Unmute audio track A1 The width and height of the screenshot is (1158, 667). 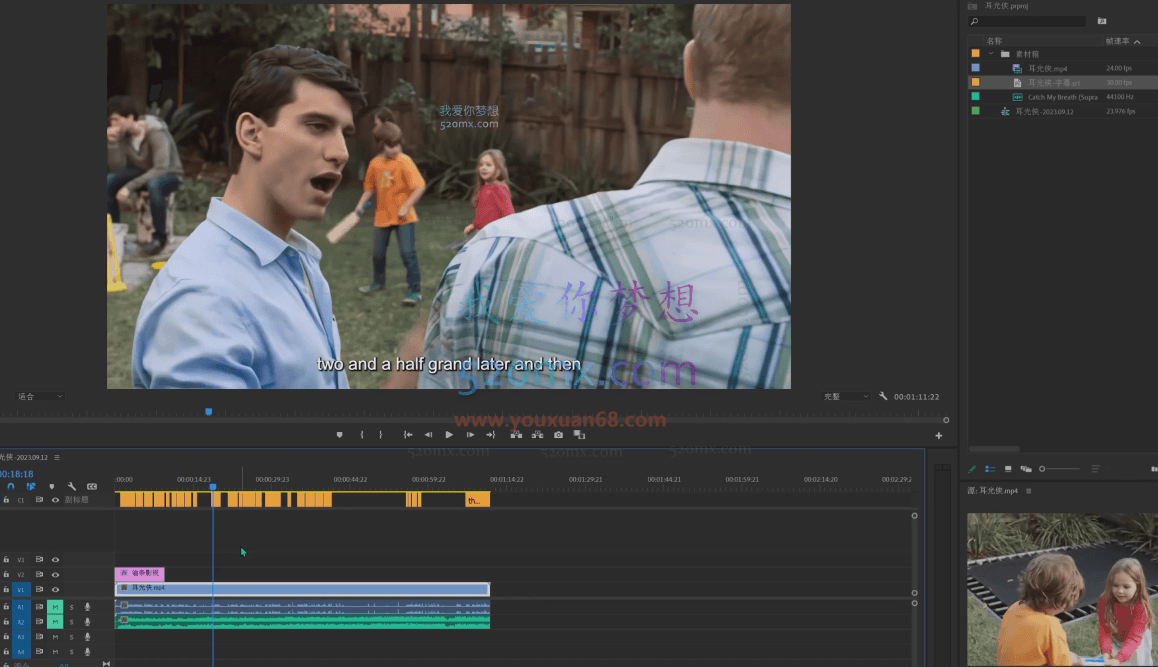pyautogui.click(x=55, y=607)
